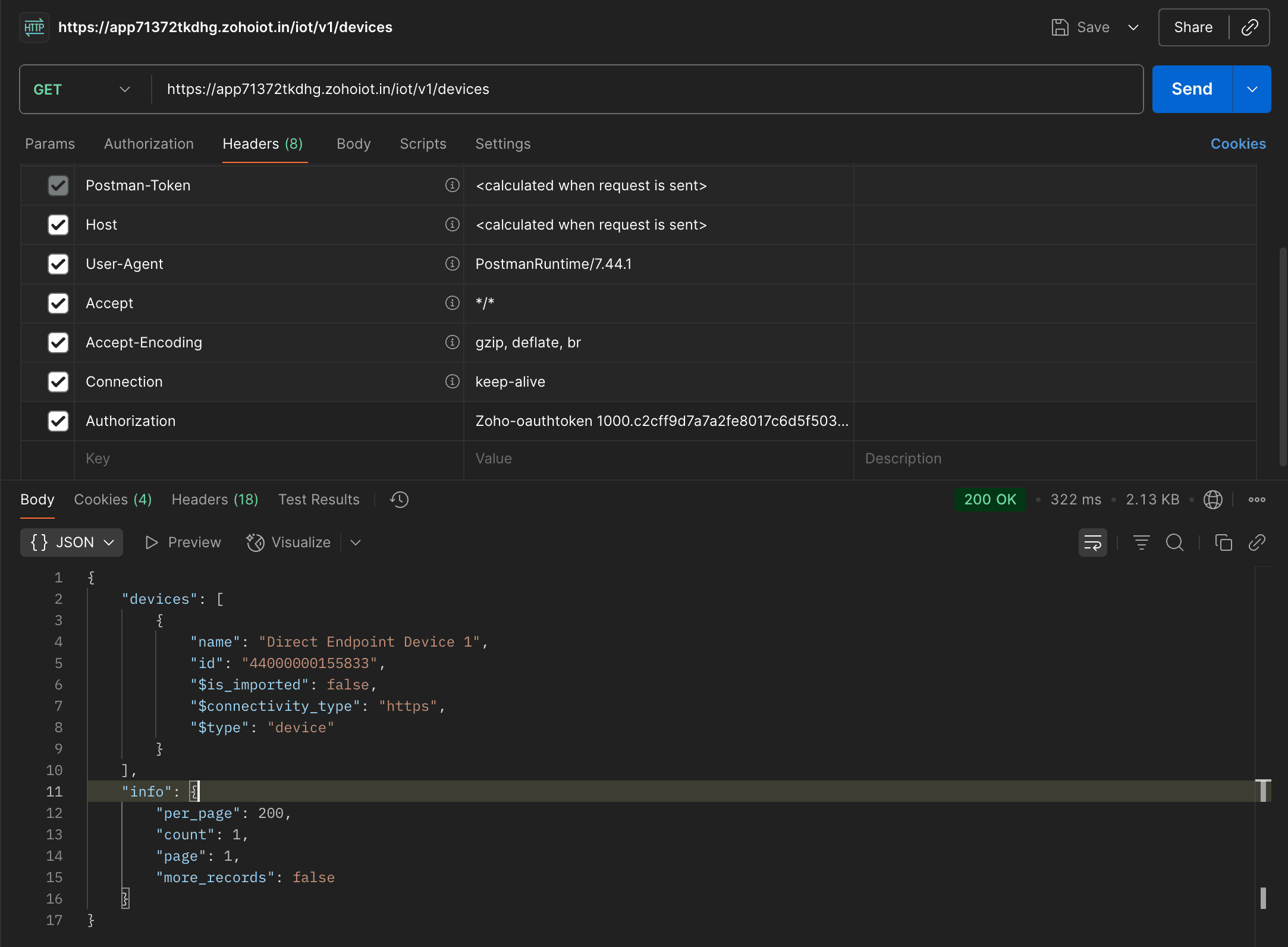The width and height of the screenshot is (1288, 947).
Task: Uncheck the Authorization header checkbox
Action: tap(58, 421)
